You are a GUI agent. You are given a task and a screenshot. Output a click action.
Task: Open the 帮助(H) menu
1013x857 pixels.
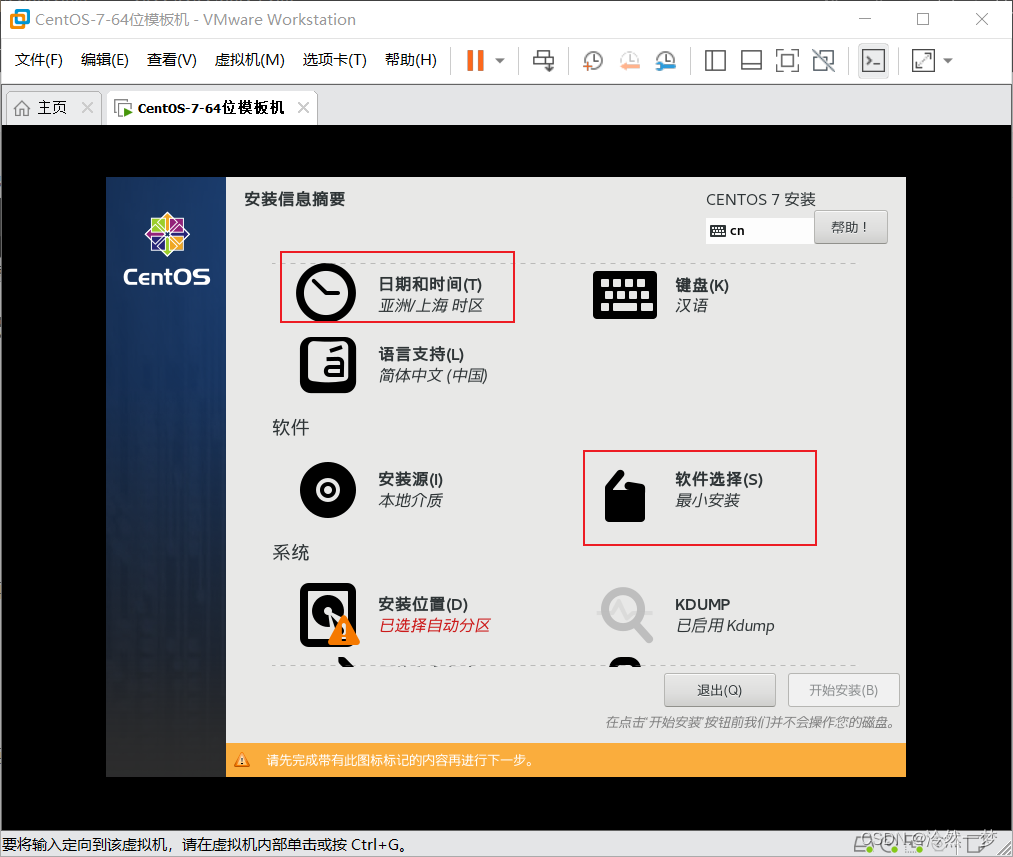[411, 60]
